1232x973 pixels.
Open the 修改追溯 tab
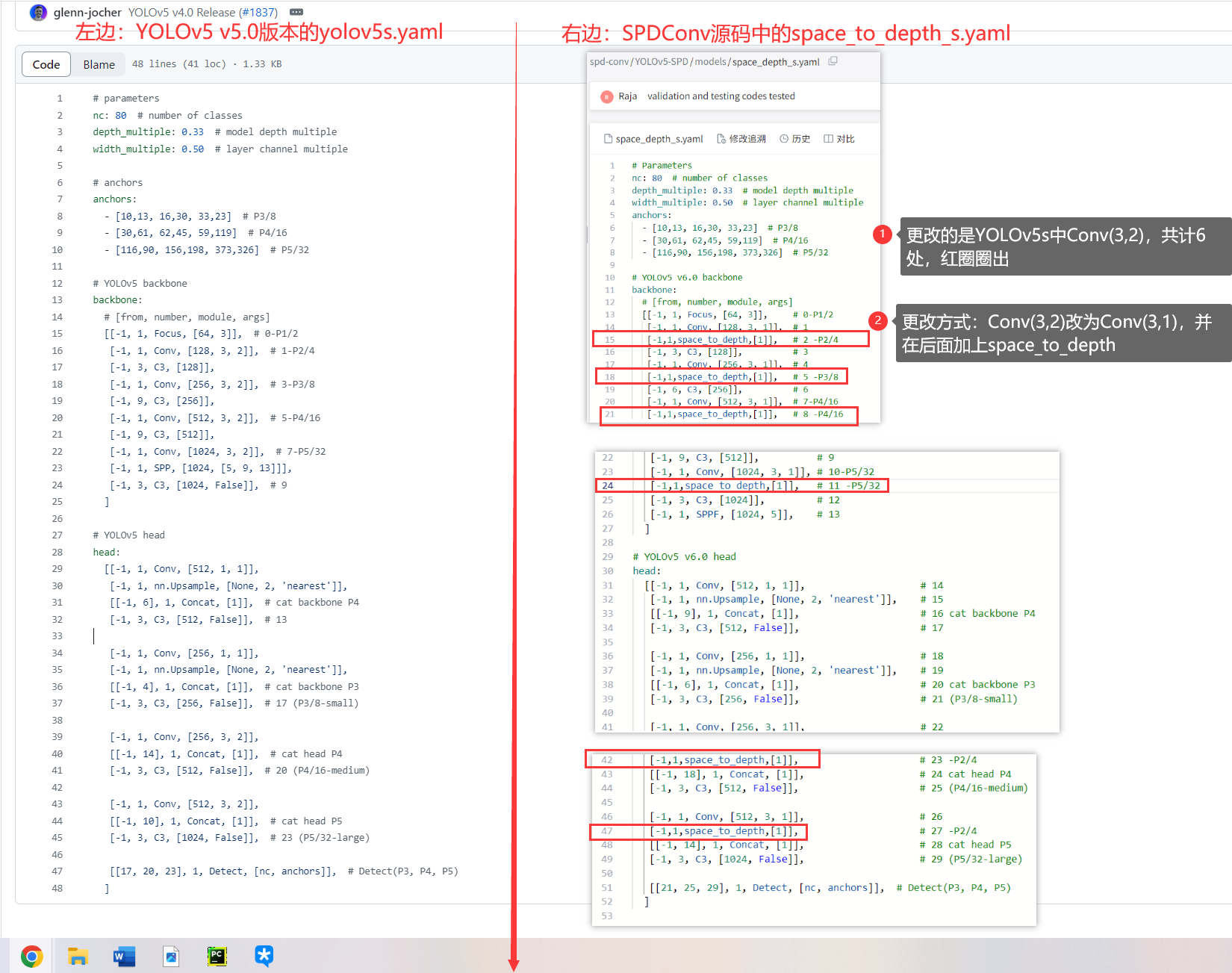pyautogui.click(x=741, y=139)
